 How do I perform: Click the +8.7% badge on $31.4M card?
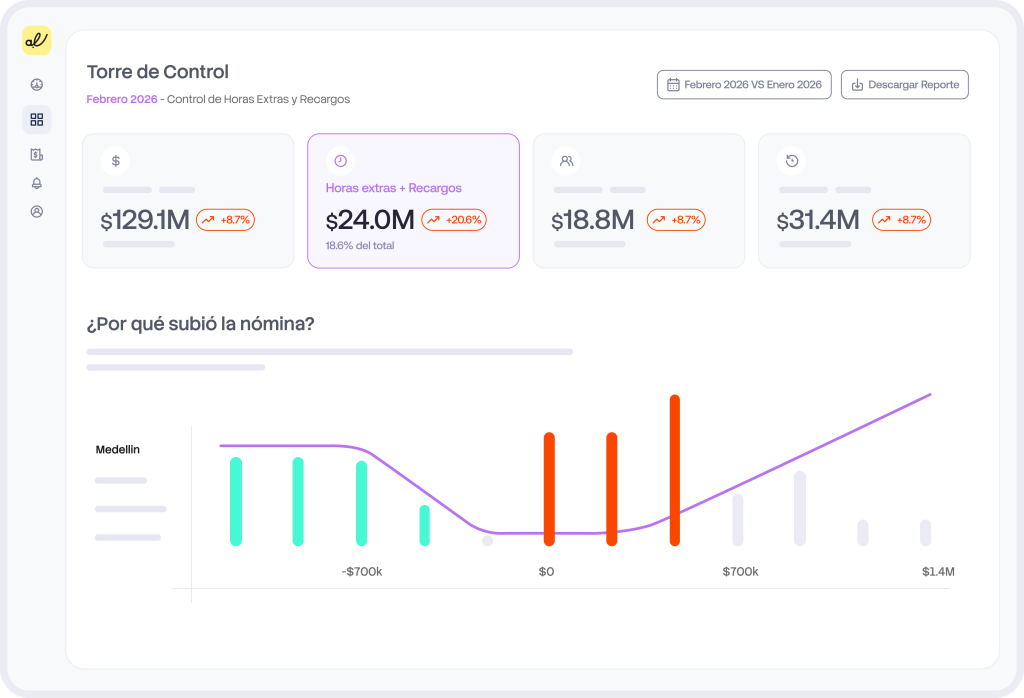tap(901, 220)
